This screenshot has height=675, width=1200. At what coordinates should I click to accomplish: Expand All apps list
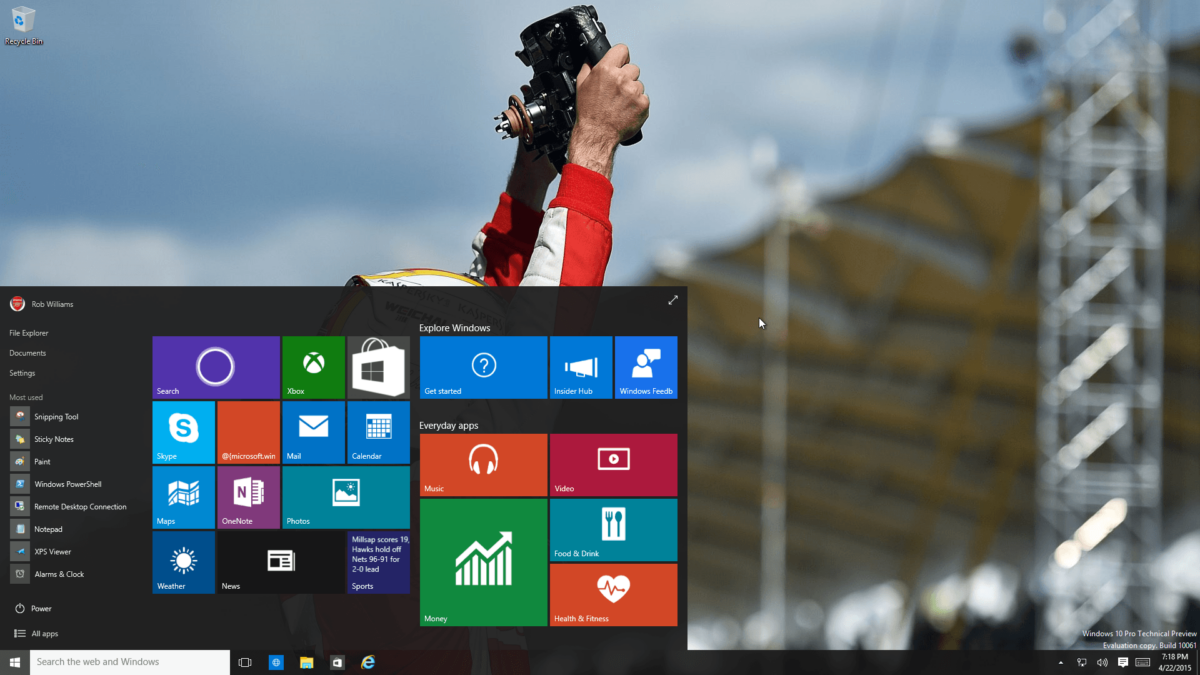(x=41, y=633)
